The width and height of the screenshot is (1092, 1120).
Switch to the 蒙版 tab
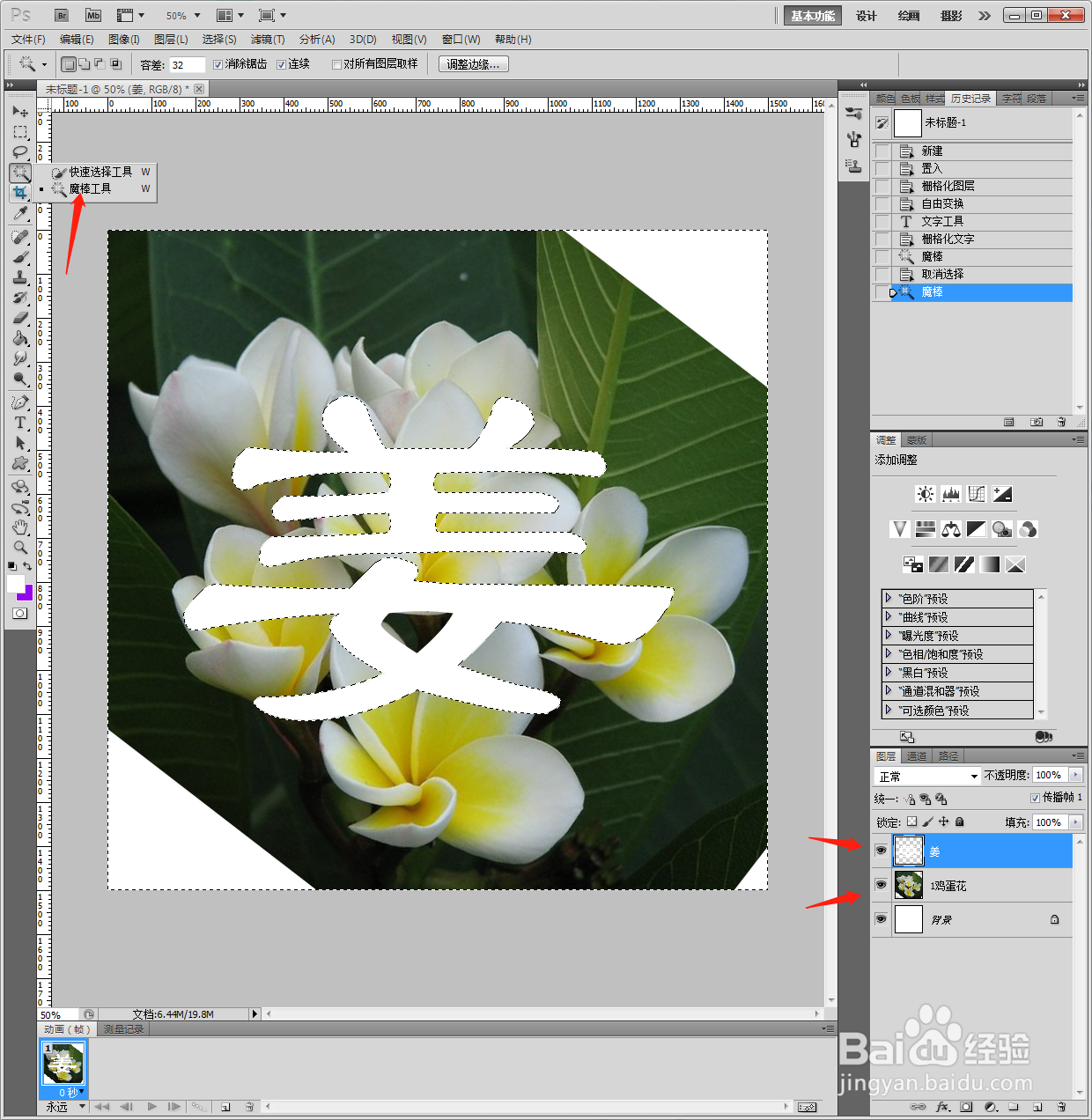click(917, 440)
